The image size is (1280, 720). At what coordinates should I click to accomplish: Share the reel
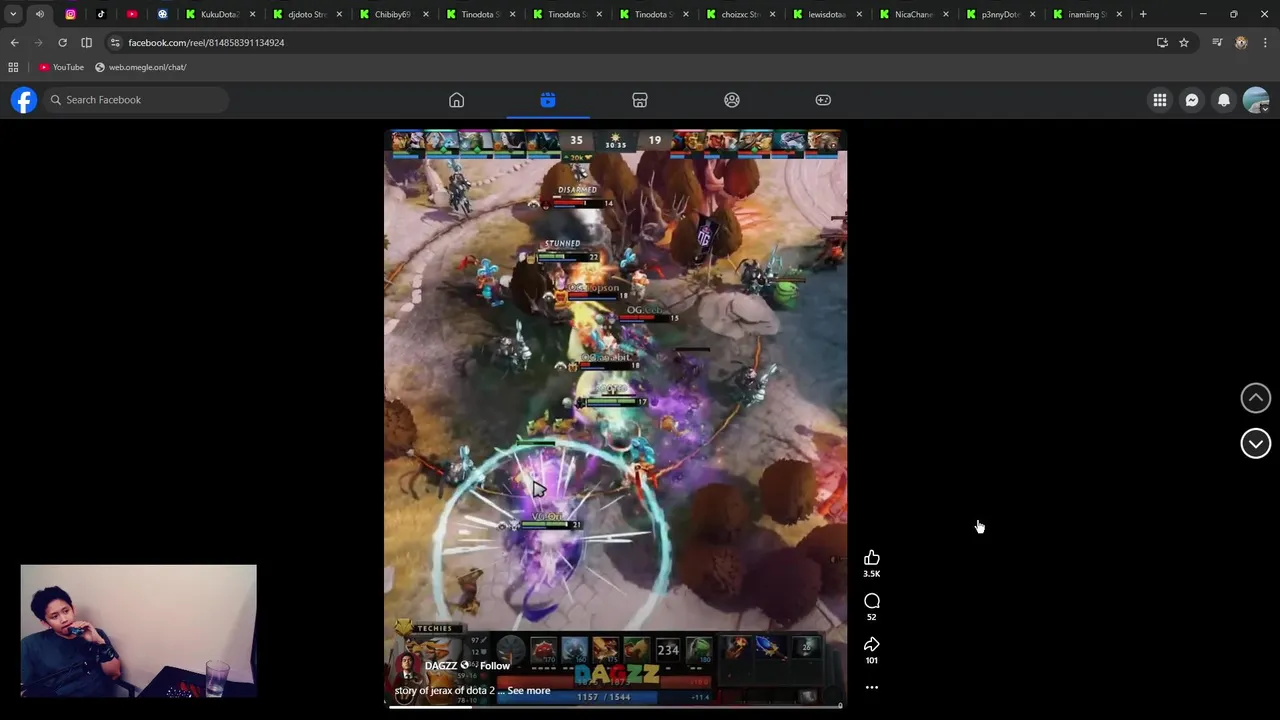pos(872,644)
